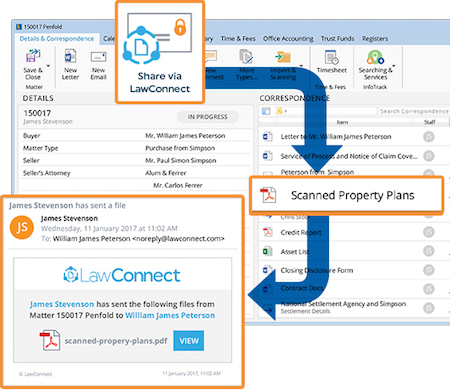The width and height of the screenshot is (450, 390).
Task: Click staff avatar on Credit Report row
Action: pos(429,232)
